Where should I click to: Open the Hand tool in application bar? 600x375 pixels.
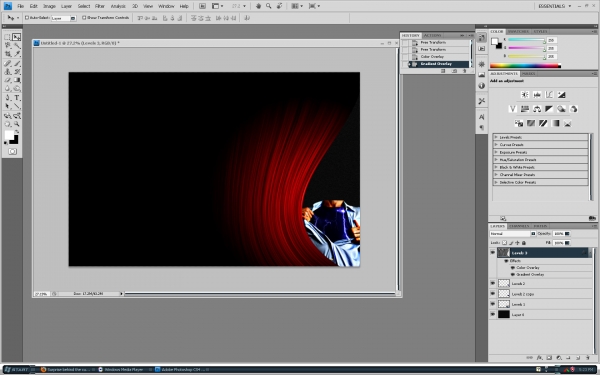[258, 6]
